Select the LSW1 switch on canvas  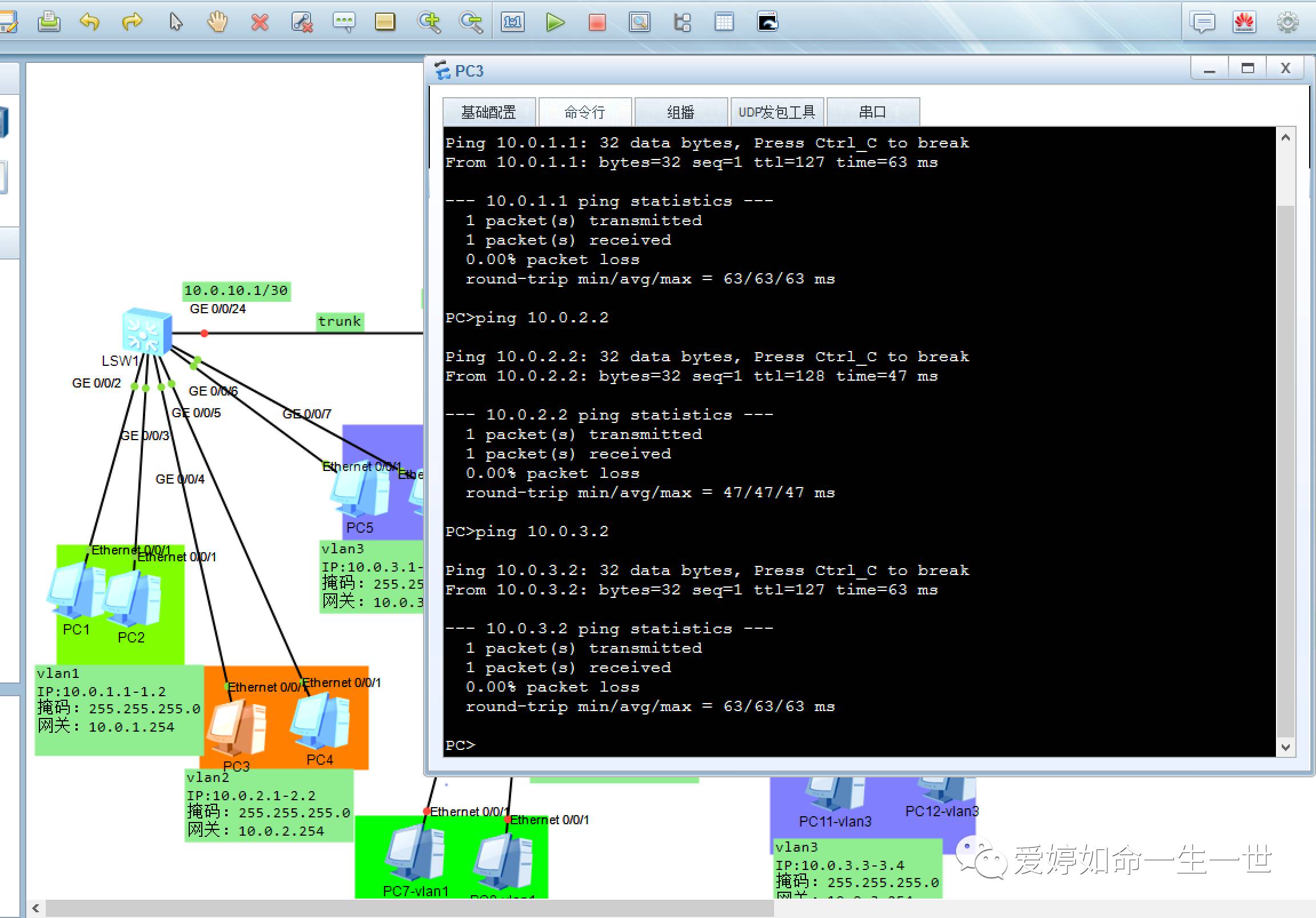[147, 332]
